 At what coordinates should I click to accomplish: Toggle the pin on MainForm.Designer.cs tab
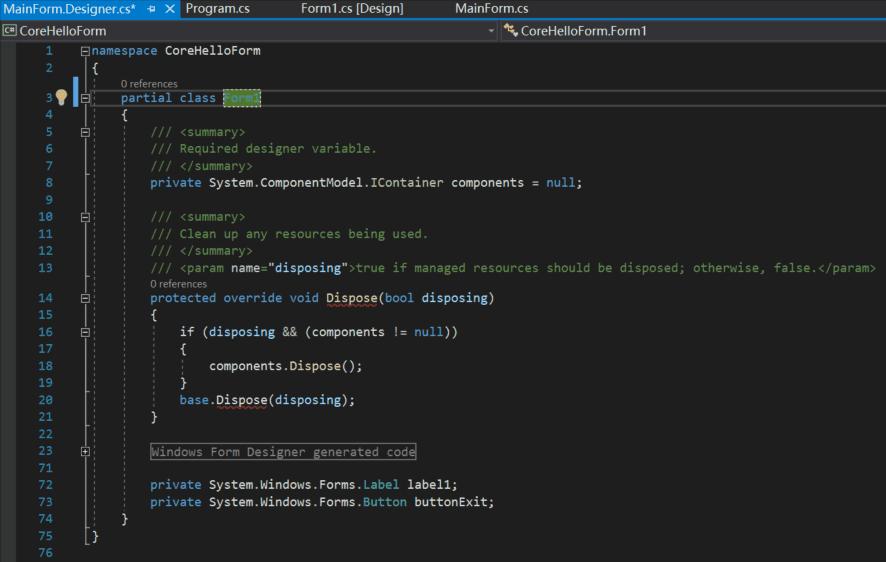[x=151, y=9]
